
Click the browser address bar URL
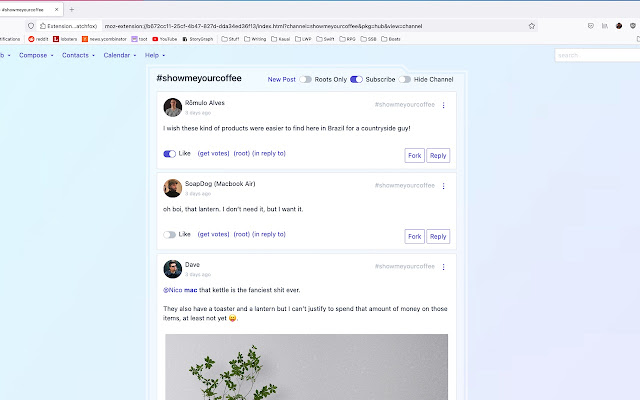pyautogui.click(x=263, y=26)
